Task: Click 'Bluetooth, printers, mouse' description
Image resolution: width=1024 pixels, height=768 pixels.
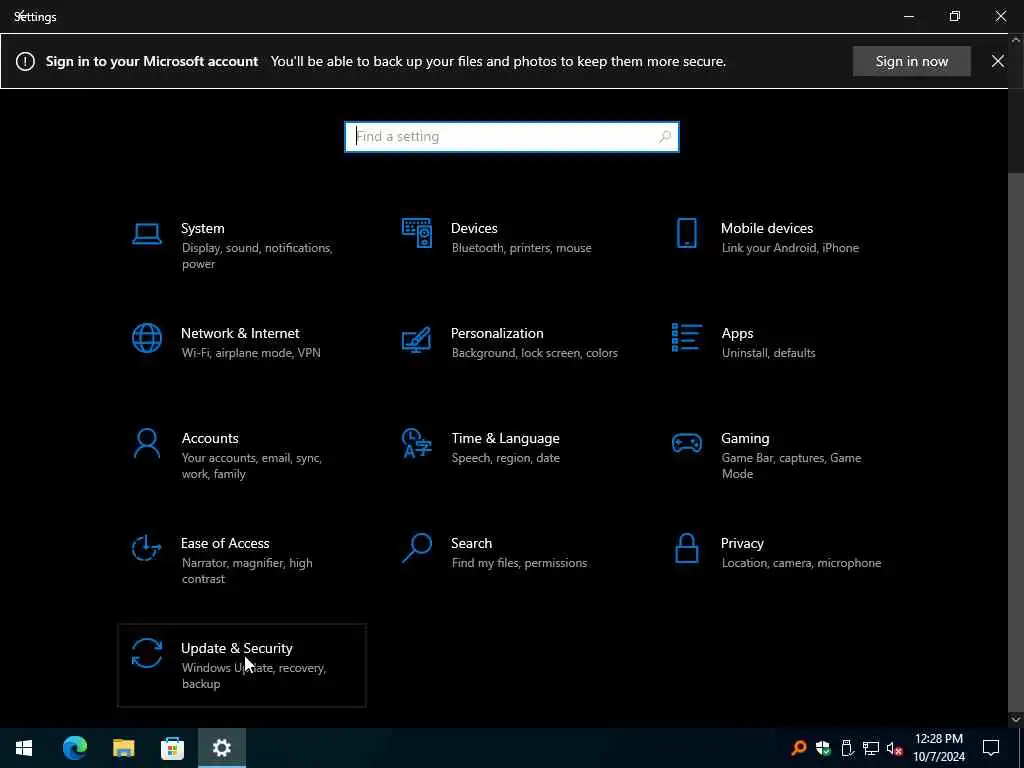Action: 521,248
